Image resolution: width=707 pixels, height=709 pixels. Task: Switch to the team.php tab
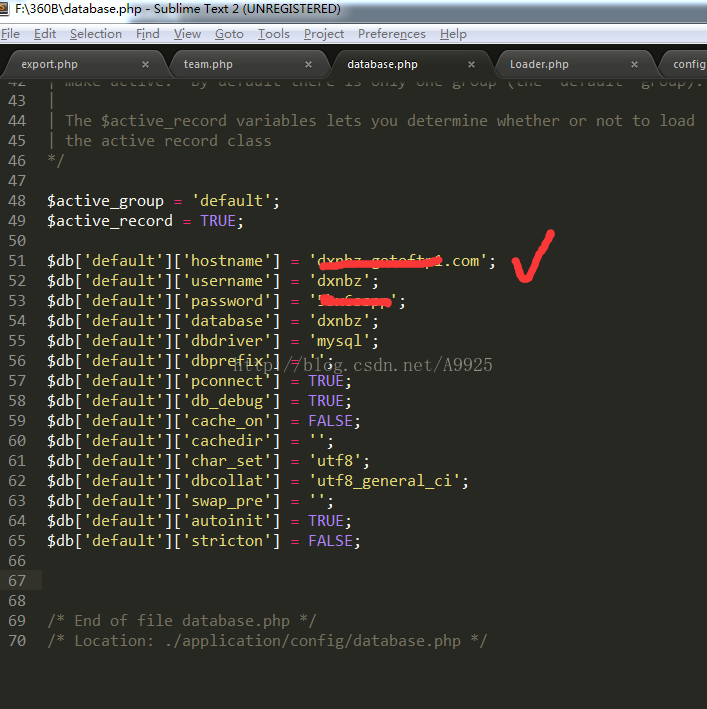tap(208, 65)
